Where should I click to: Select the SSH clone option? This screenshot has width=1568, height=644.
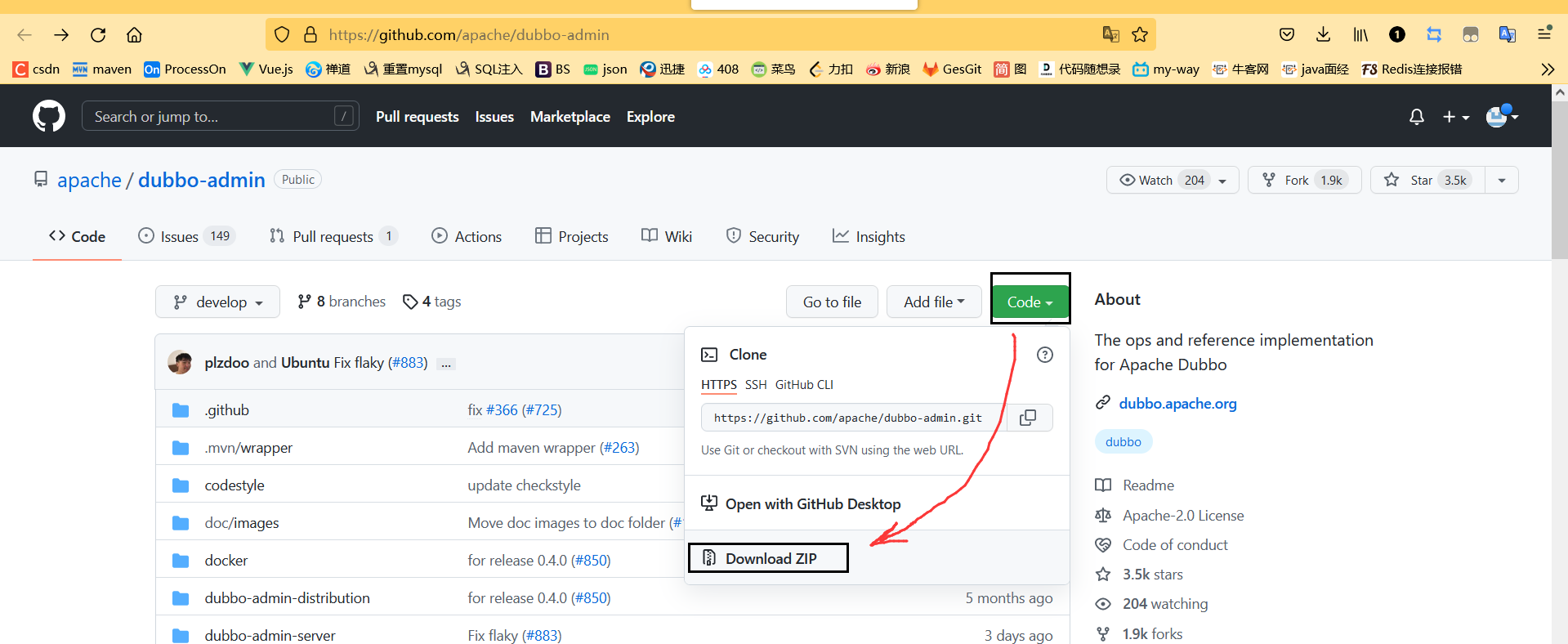pos(756,384)
